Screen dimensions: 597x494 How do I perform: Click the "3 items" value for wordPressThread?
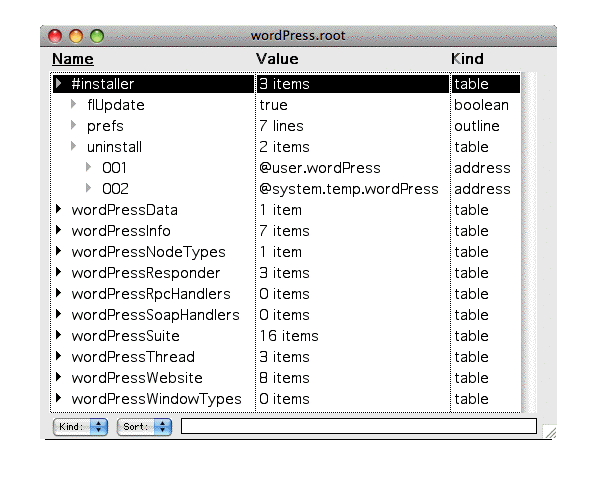[284, 357]
